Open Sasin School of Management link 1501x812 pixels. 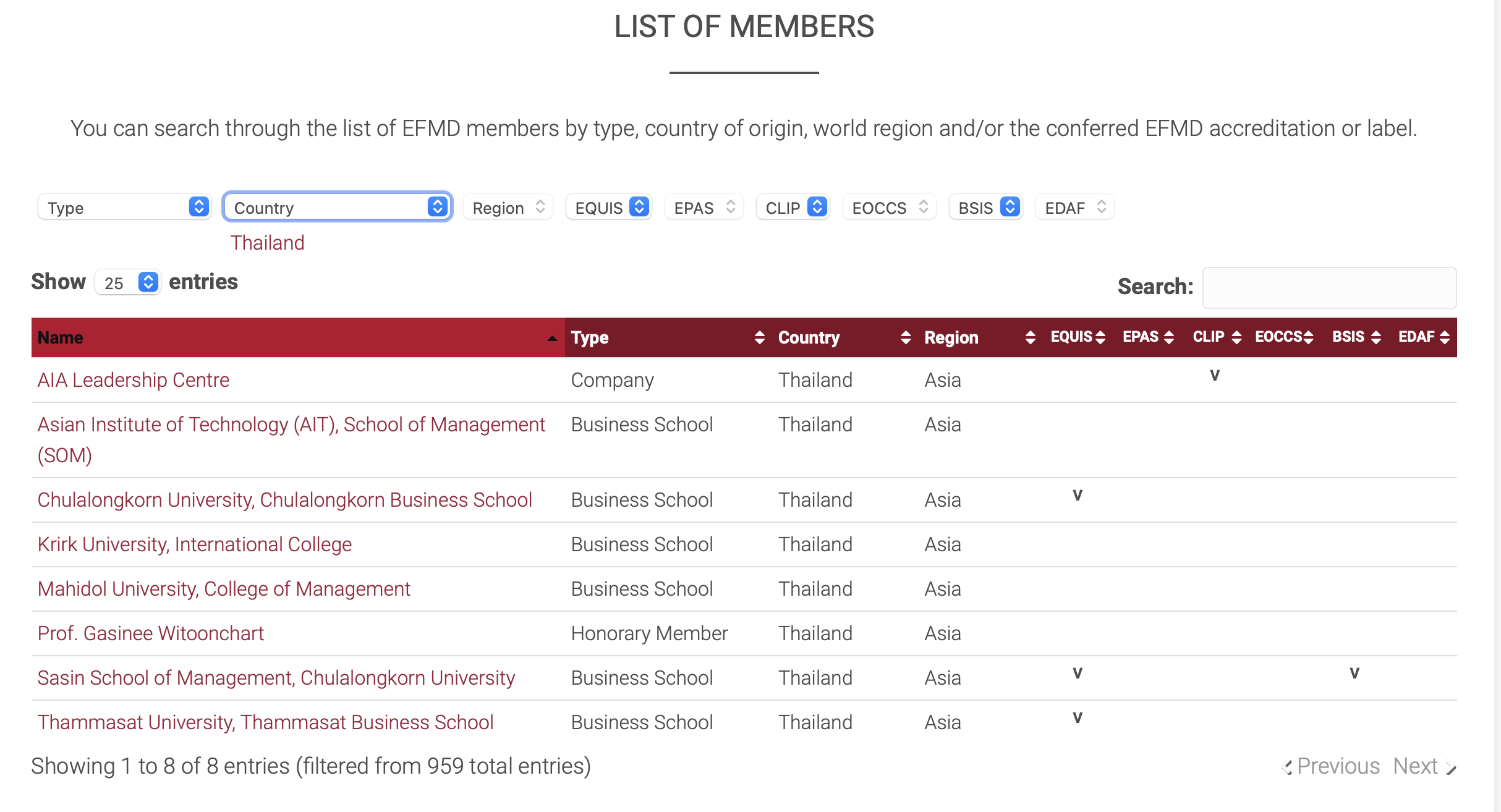[276, 678]
